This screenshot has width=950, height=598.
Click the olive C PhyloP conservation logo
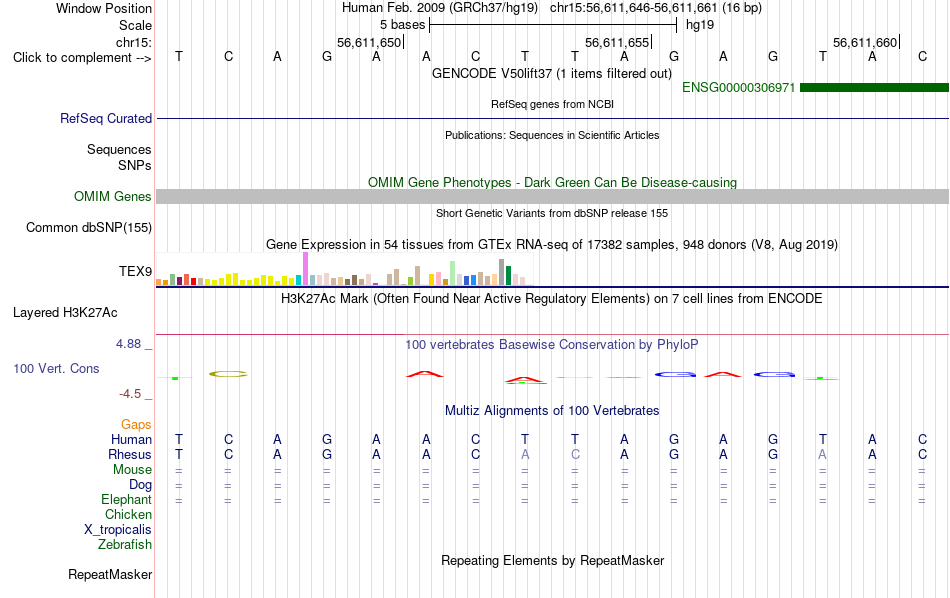point(228,374)
